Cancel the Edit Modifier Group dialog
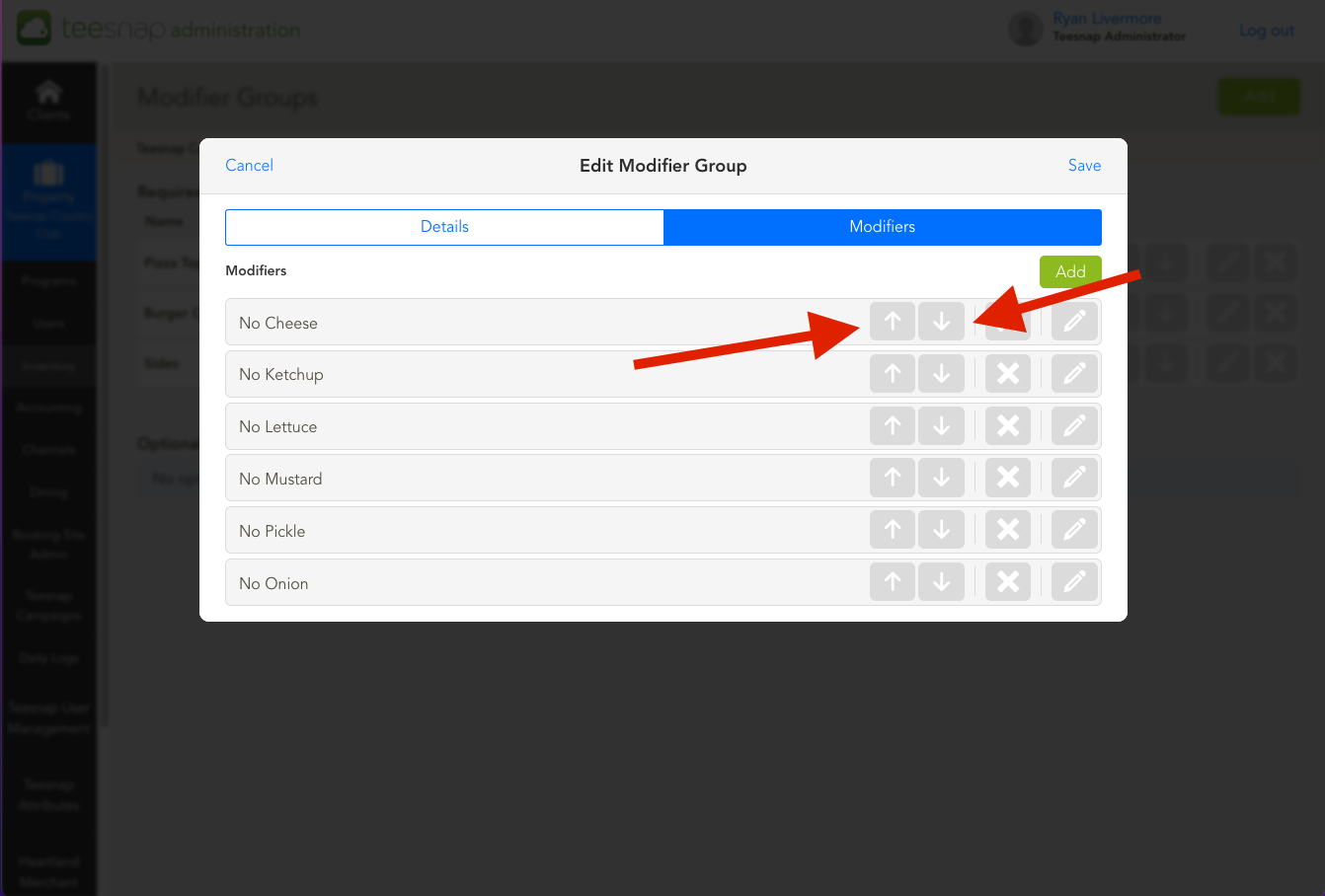 (x=249, y=165)
